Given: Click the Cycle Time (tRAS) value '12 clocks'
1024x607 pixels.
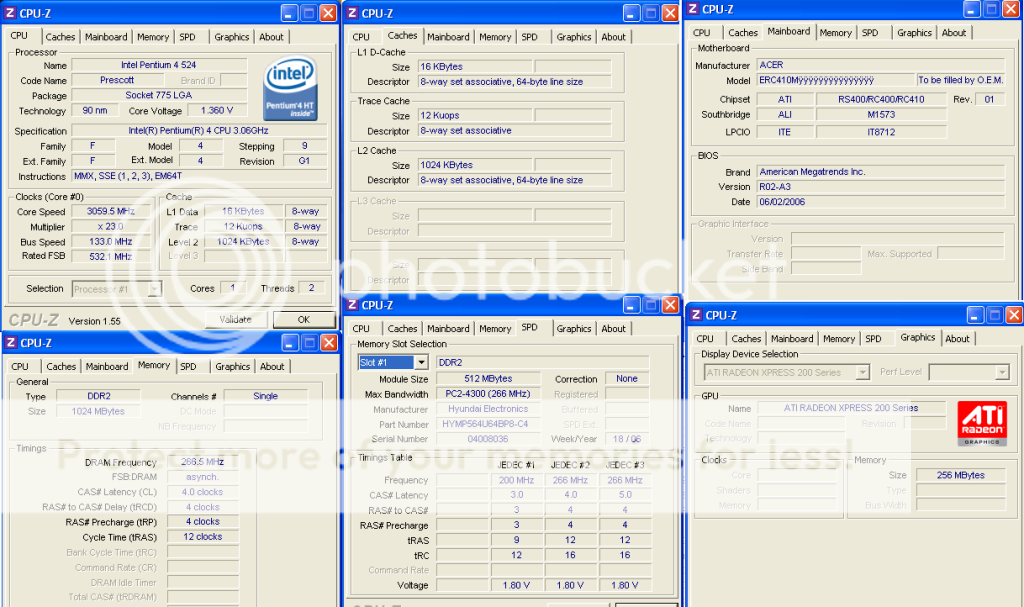Looking at the screenshot, I should coord(202,537).
